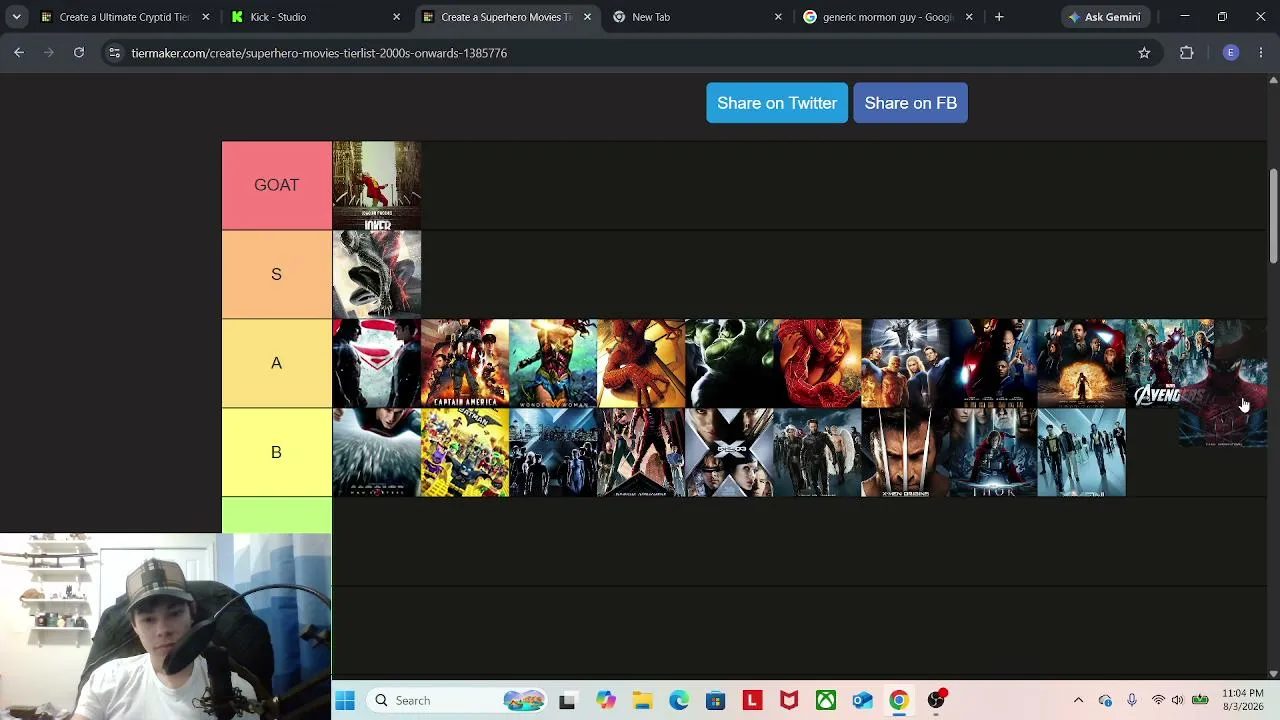
Task: Close the generic mormon guy Google tab
Action: [969, 17]
